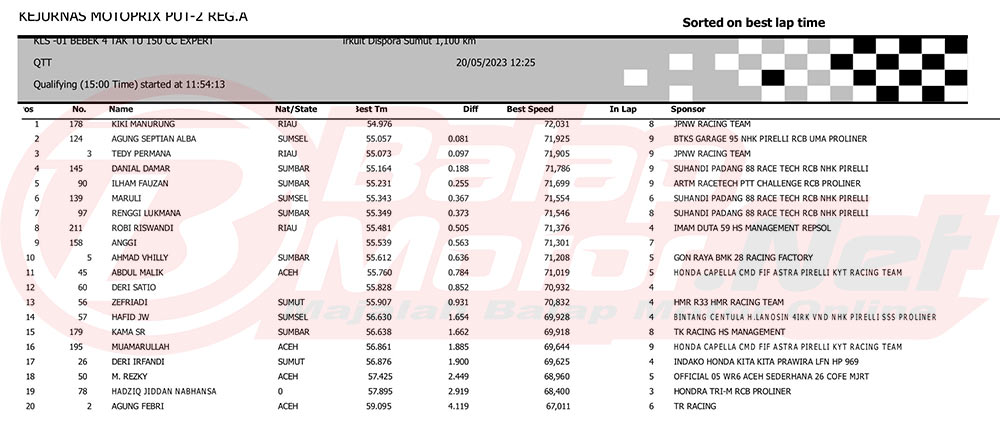
Task: Click the Diff column header
Action: 471,109
